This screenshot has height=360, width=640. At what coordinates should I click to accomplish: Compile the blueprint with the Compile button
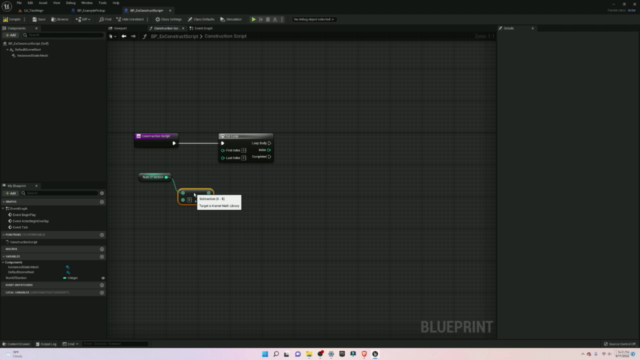[12, 19]
